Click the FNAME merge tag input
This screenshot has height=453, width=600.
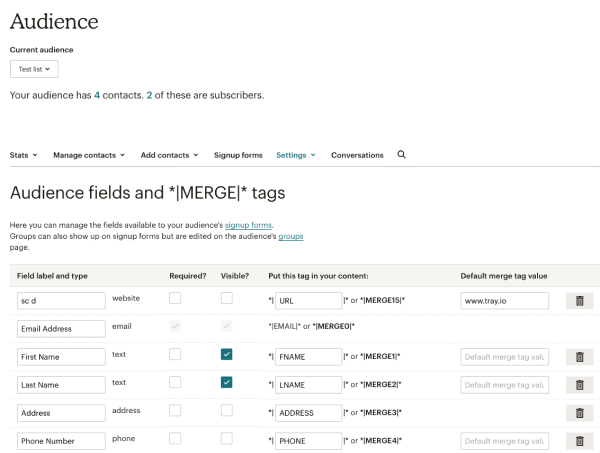308,356
